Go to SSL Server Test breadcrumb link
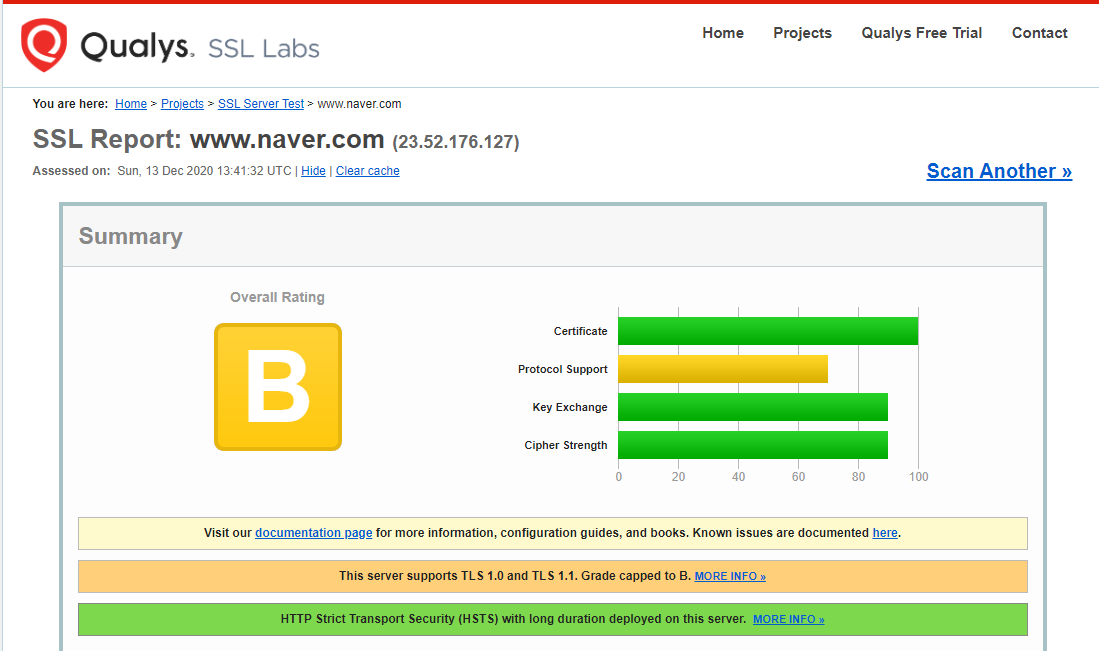 click(x=261, y=104)
